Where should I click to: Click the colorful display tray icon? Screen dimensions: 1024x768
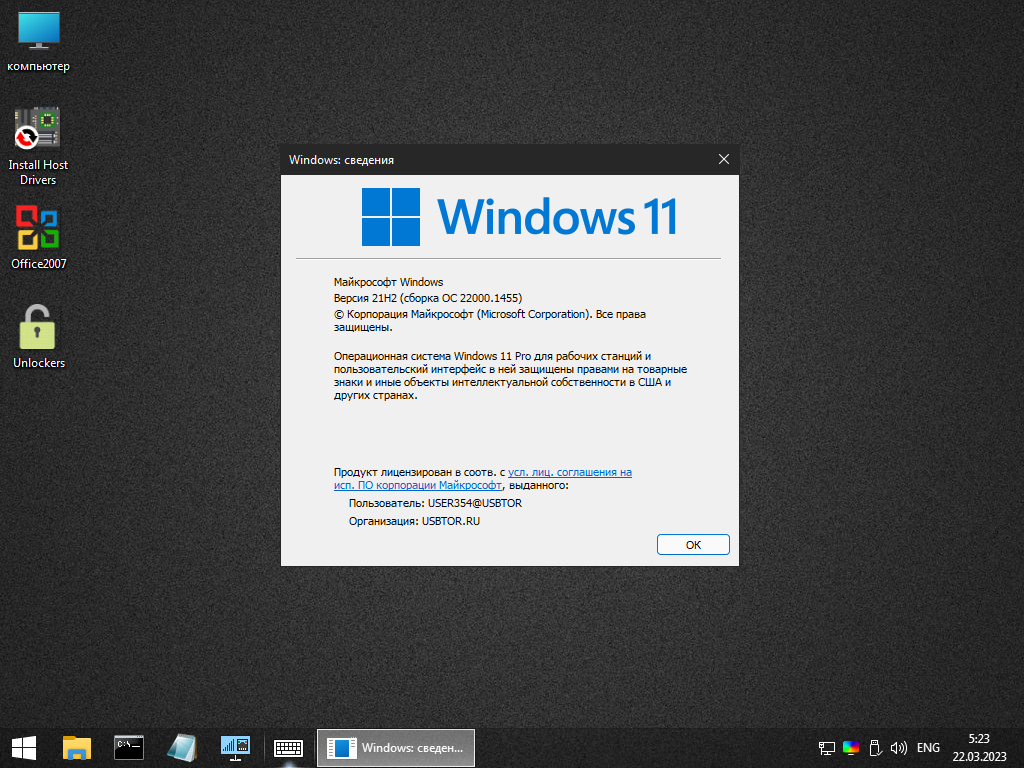(x=850, y=748)
